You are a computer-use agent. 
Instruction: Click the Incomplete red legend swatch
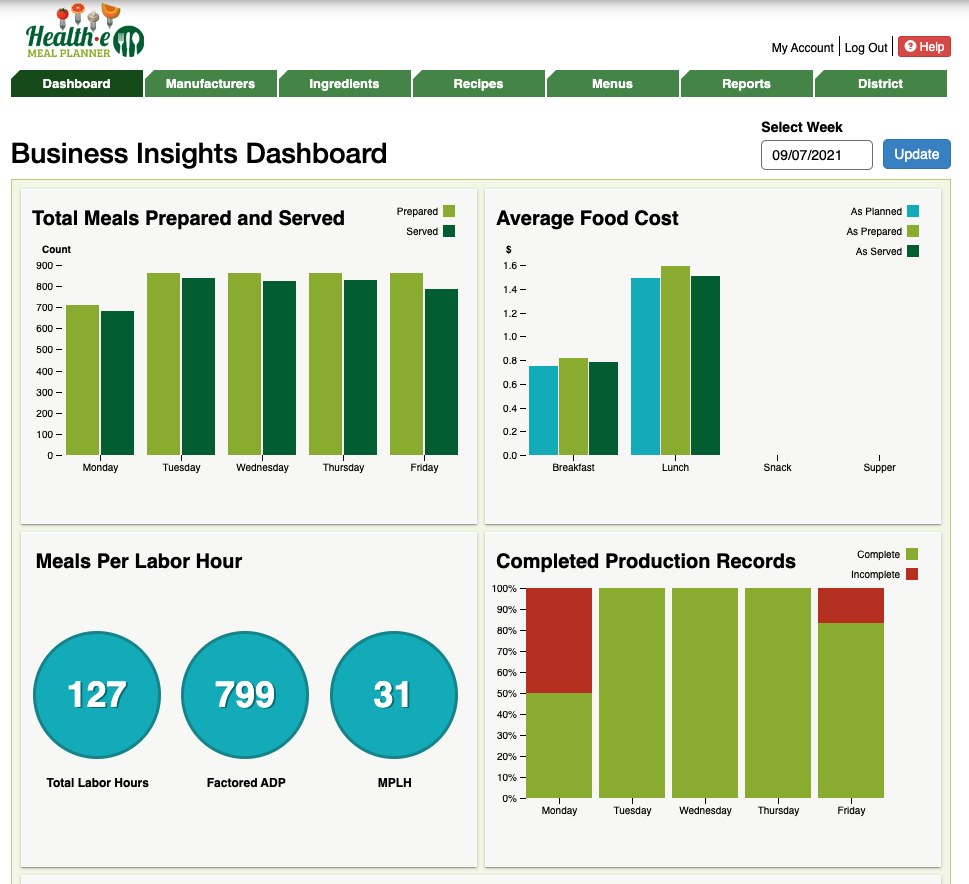(911, 574)
